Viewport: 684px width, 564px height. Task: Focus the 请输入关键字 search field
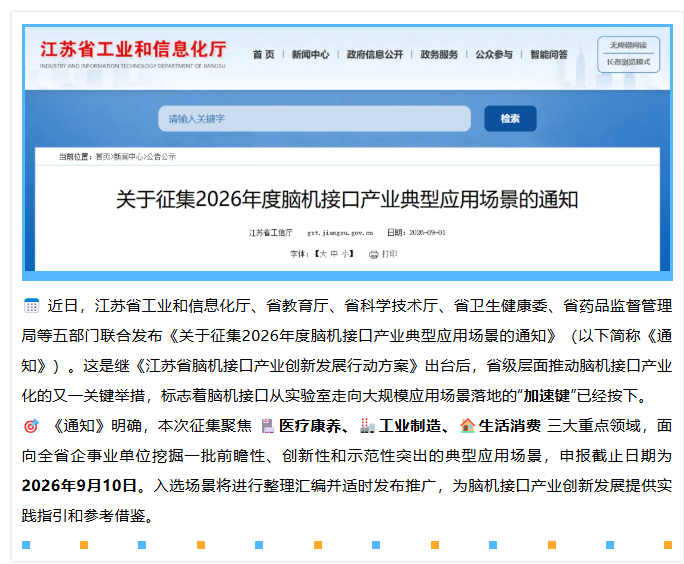click(x=314, y=119)
